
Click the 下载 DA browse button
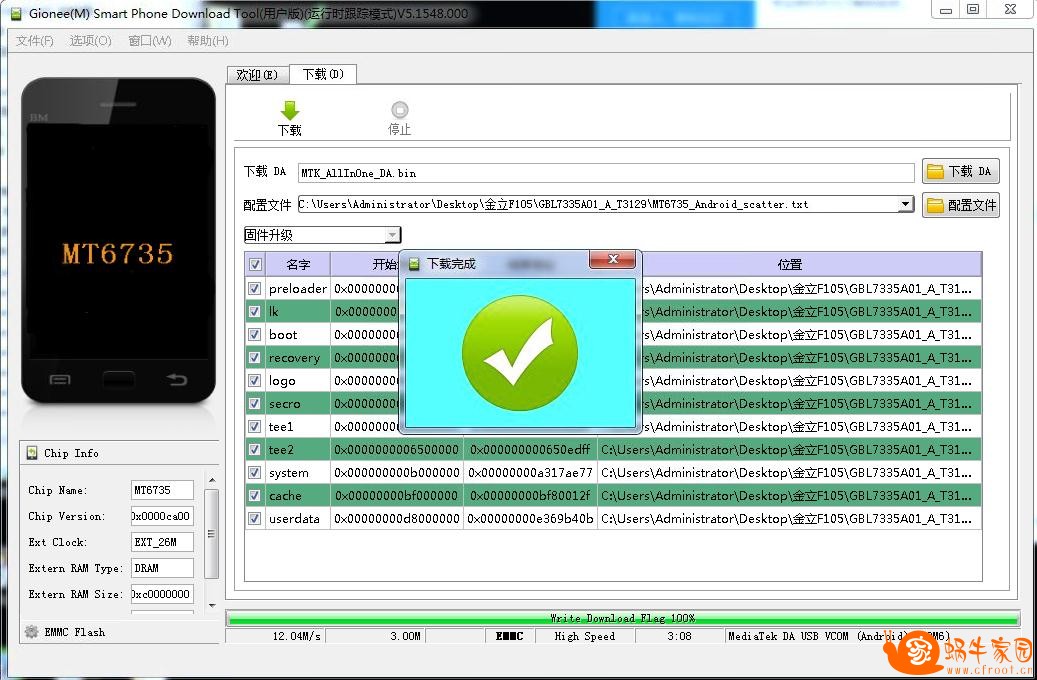(960, 171)
